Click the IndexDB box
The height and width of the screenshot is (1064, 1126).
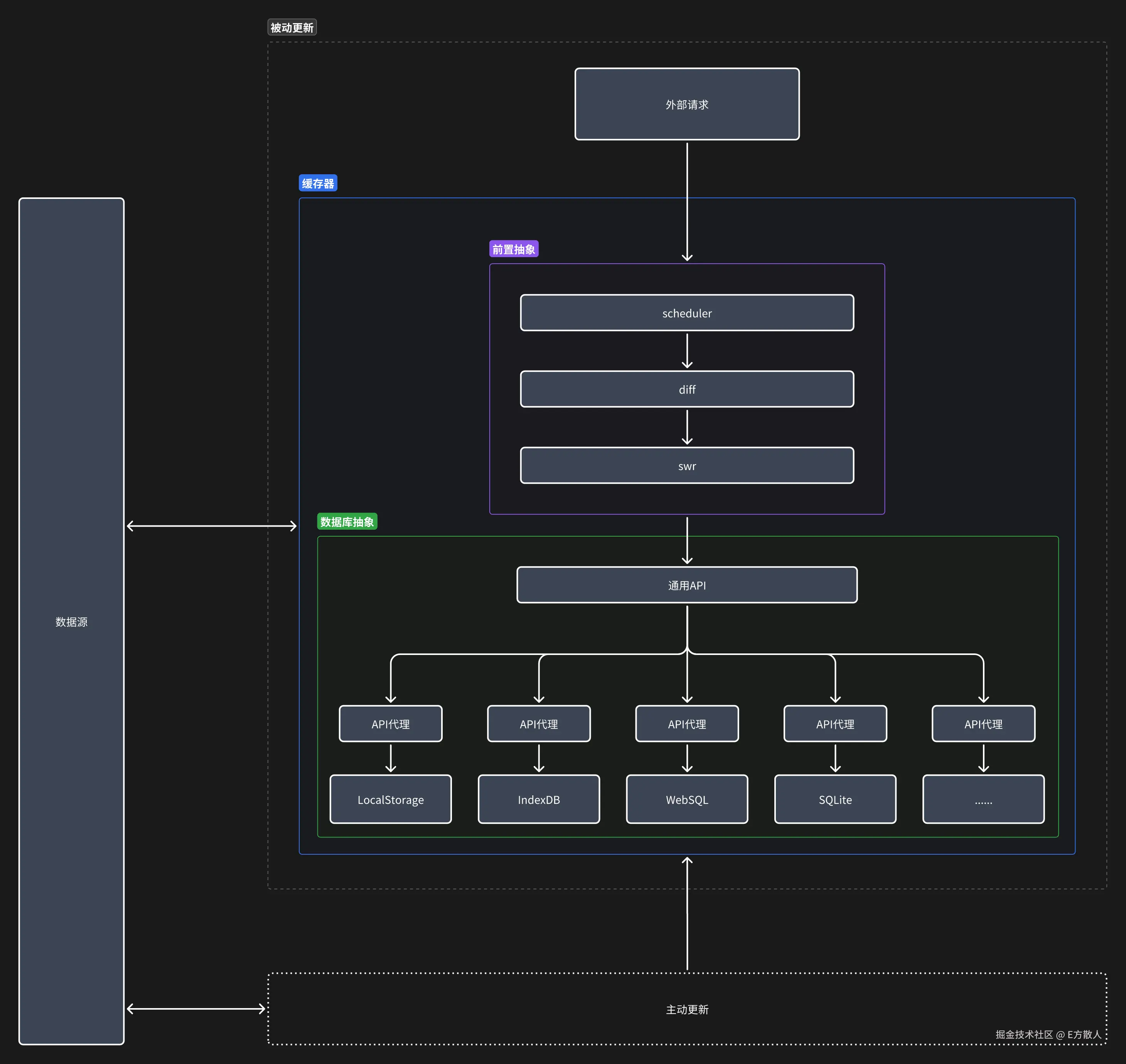point(538,800)
